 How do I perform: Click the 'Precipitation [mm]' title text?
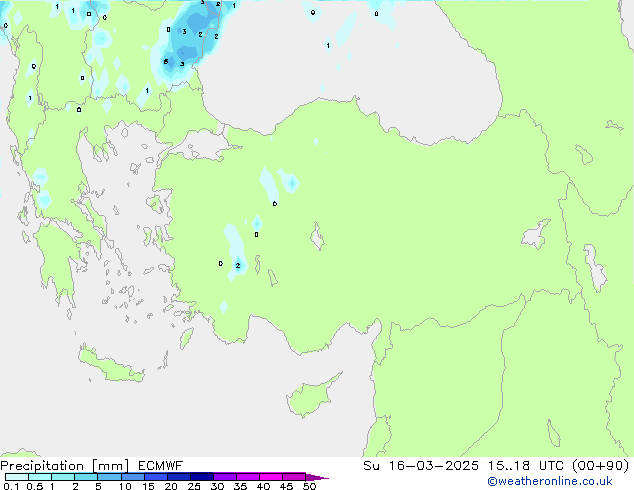coord(64,466)
